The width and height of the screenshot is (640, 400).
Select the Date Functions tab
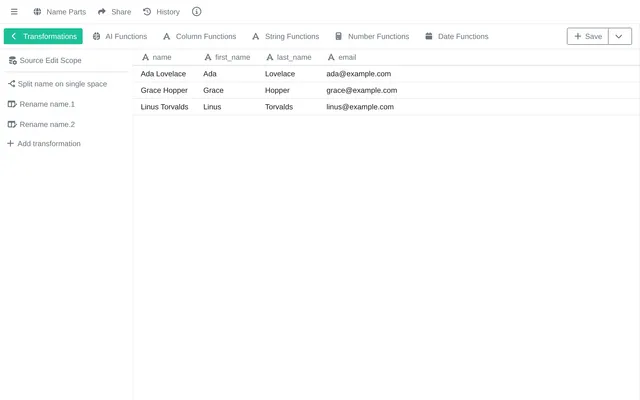point(457,36)
